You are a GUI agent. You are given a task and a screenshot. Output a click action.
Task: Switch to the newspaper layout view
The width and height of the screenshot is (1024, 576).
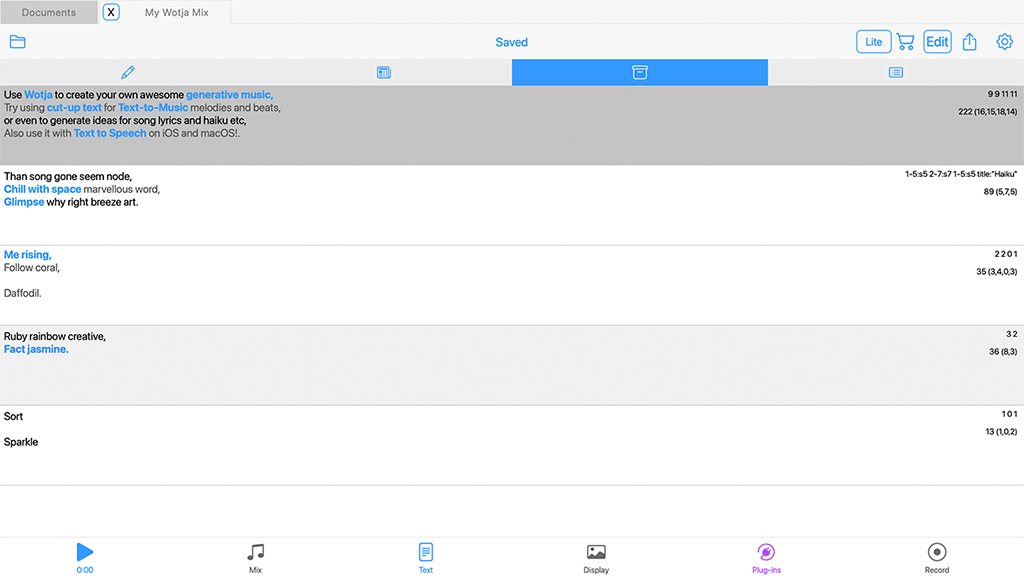(x=383, y=72)
